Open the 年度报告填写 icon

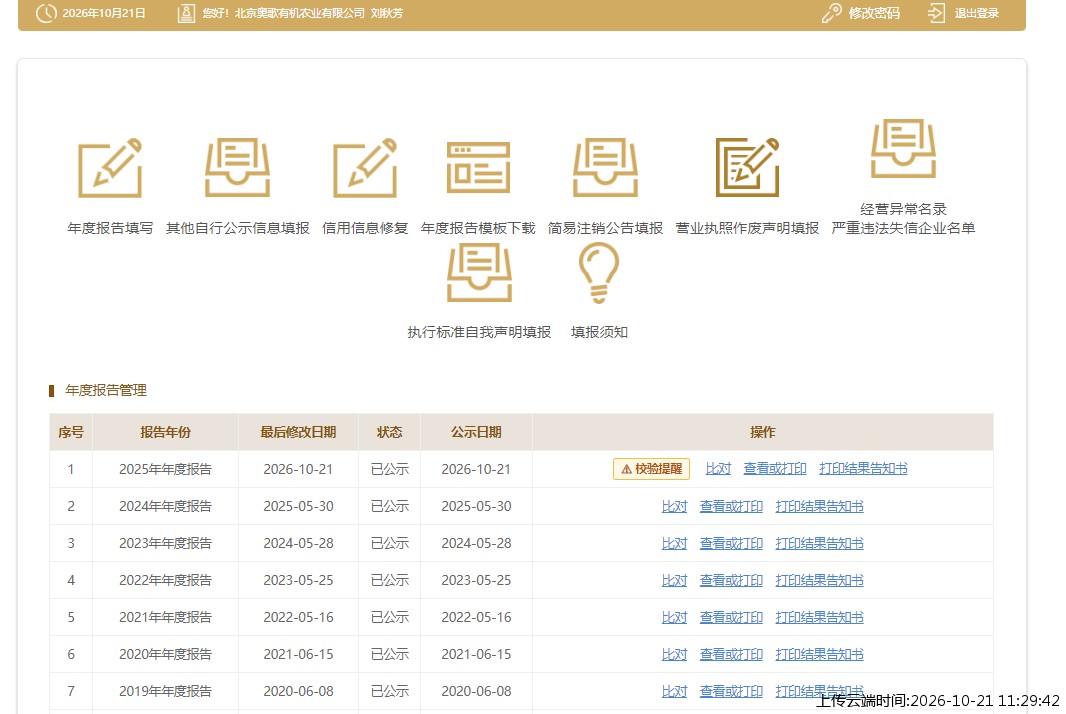tap(110, 168)
